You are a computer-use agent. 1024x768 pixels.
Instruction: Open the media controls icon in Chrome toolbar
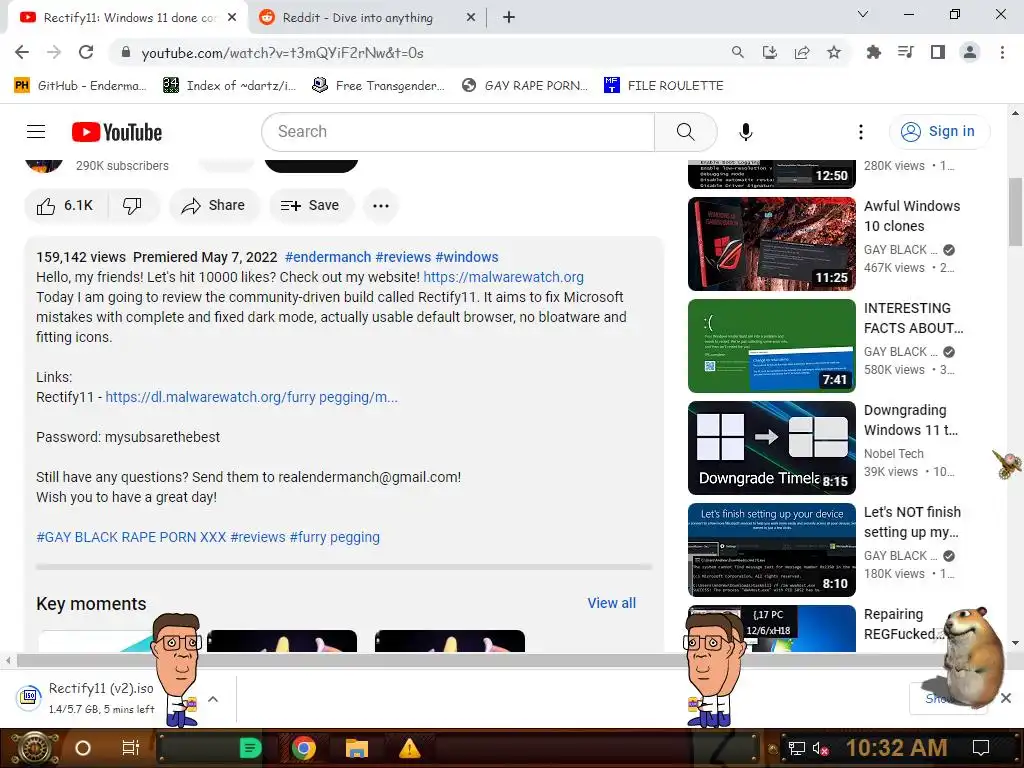click(x=905, y=52)
